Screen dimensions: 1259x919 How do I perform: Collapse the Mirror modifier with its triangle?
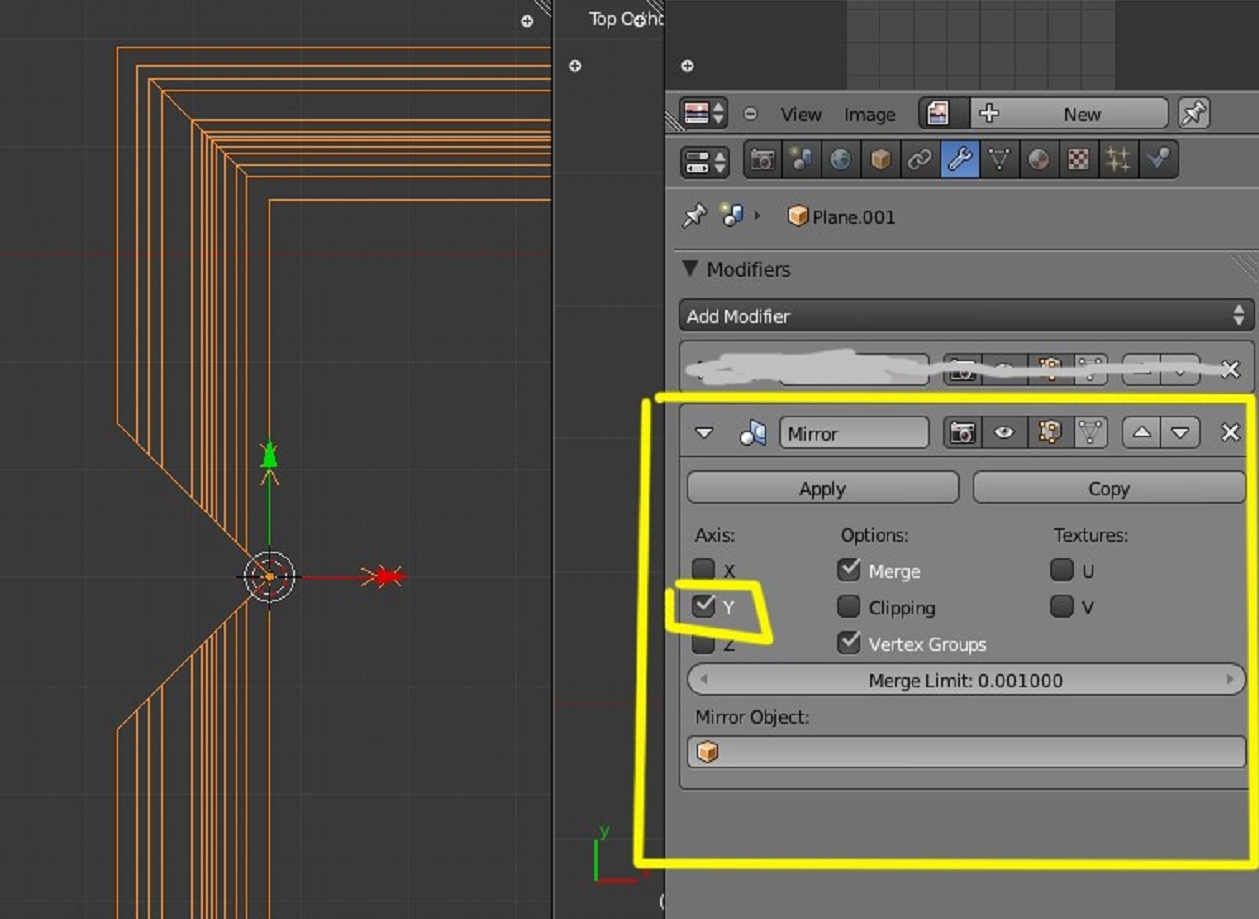[704, 433]
